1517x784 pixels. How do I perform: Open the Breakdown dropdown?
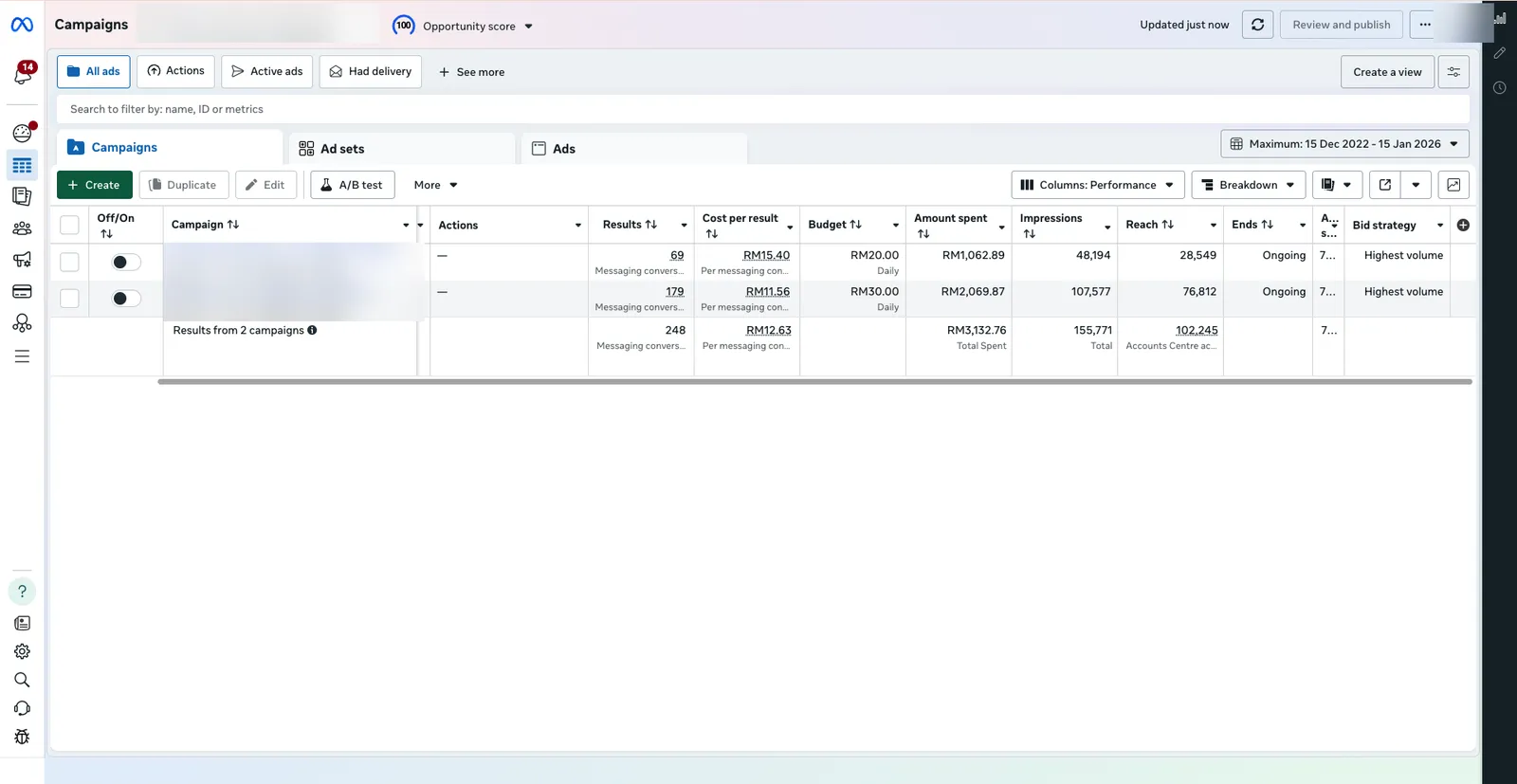coord(1249,185)
